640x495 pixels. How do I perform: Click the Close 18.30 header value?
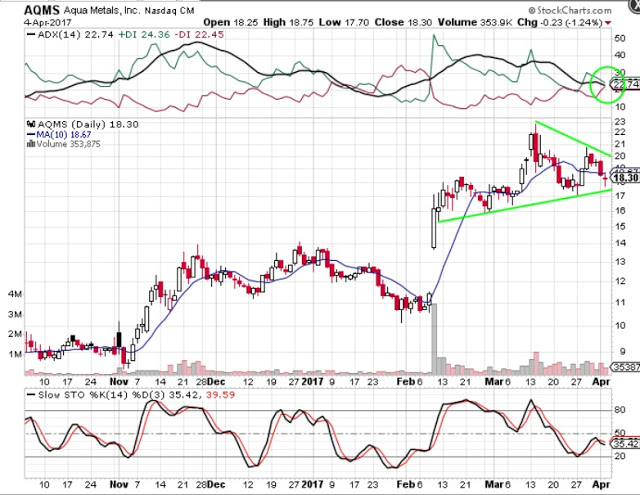click(403, 22)
